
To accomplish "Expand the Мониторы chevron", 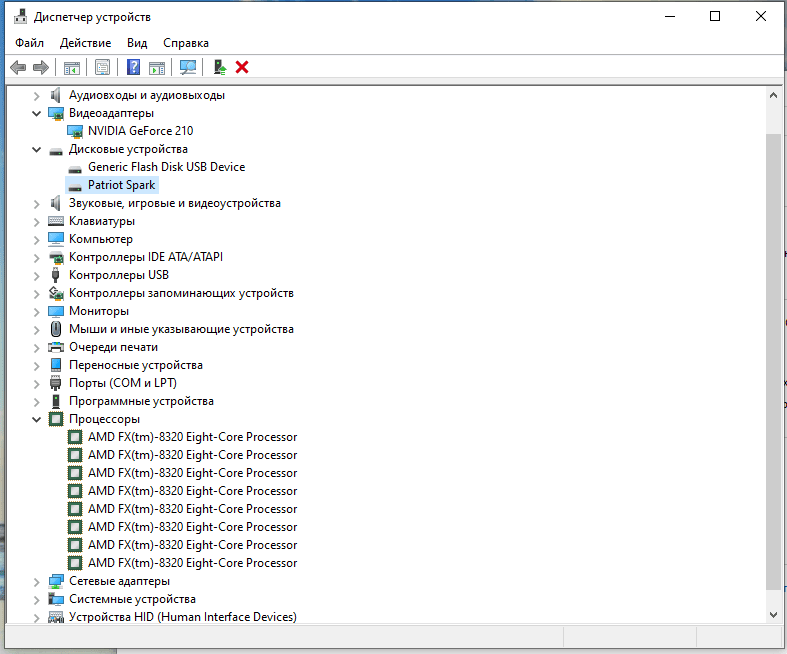I will coord(36,312).
